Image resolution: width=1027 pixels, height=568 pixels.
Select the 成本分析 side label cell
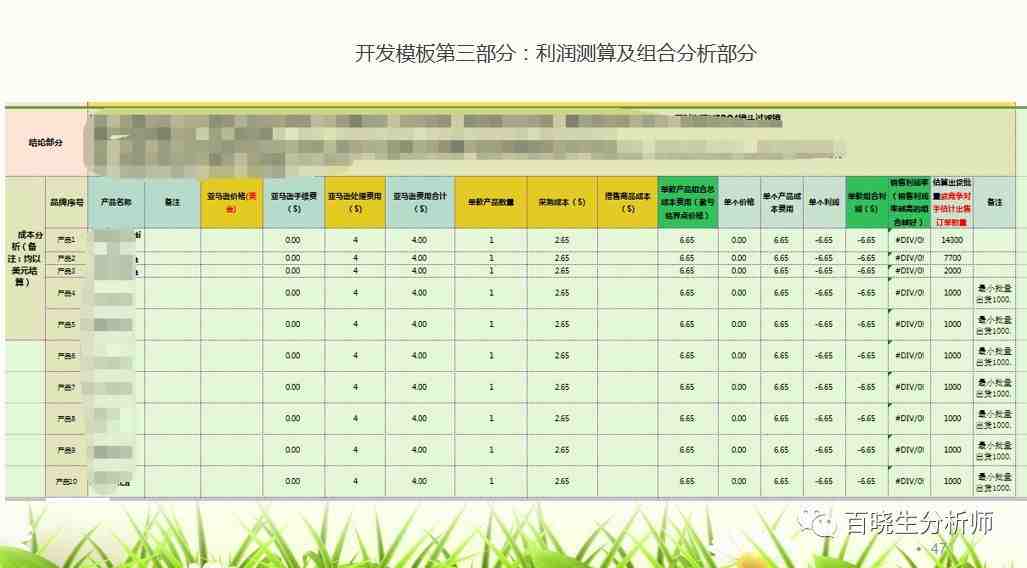pyautogui.click(x=26, y=258)
